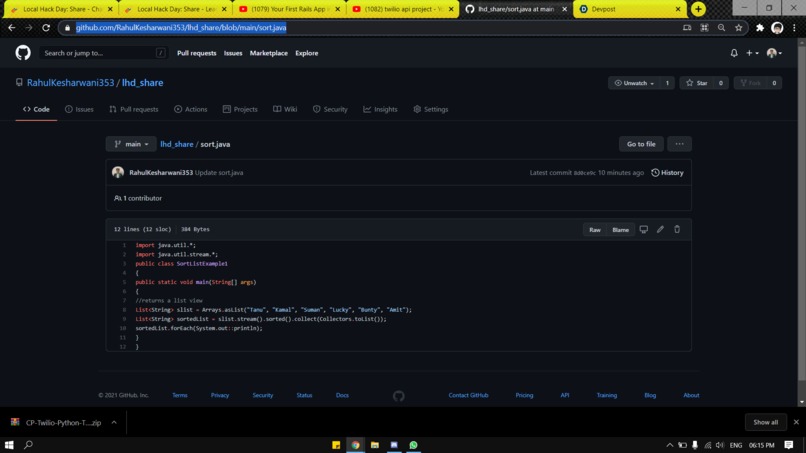
Task: Bookmark this page with star icon
Action: point(739,28)
